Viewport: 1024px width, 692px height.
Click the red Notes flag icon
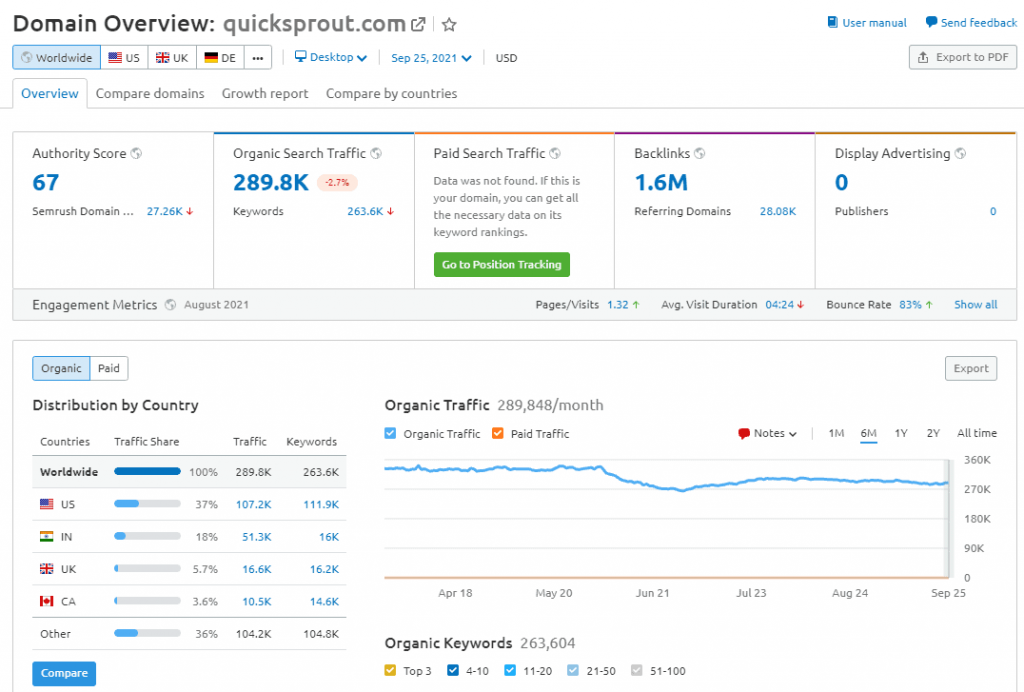point(744,433)
